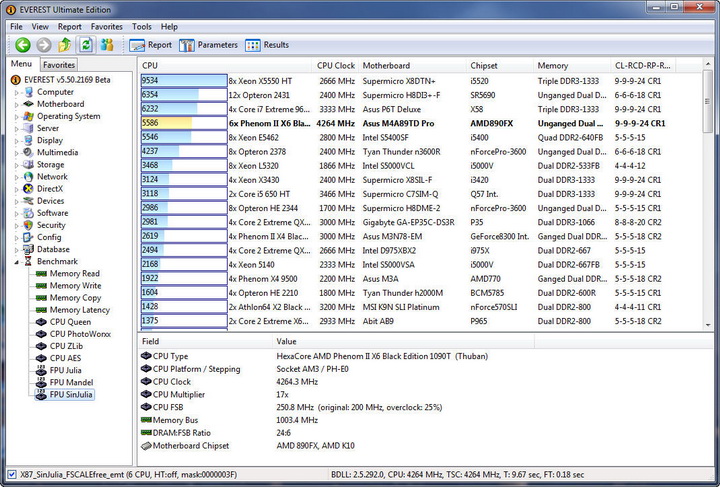This screenshot has width=720, height=487.
Task: Click the highlighted 5586 score bar
Action: pos(184,123)
